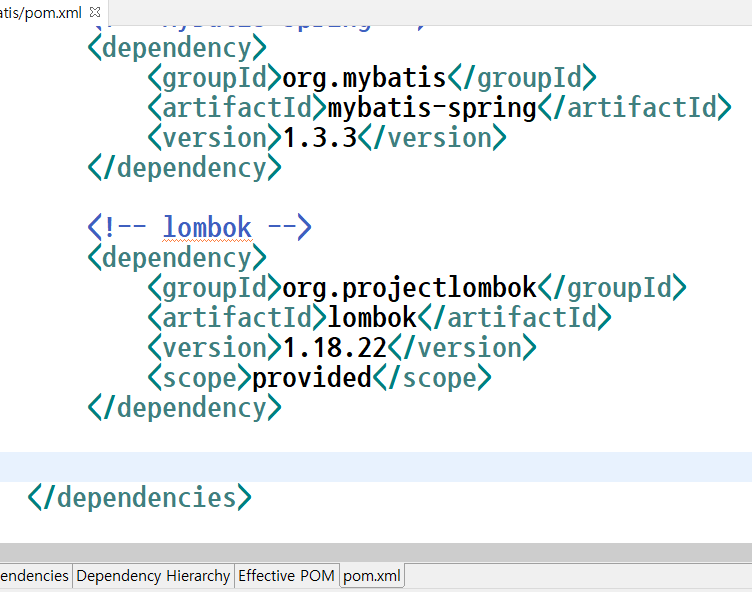Image resolution: width=752 pixels, height=592 pixels.
Task: Place cursor on the highlighted empty line
Action: coord(376,467)
